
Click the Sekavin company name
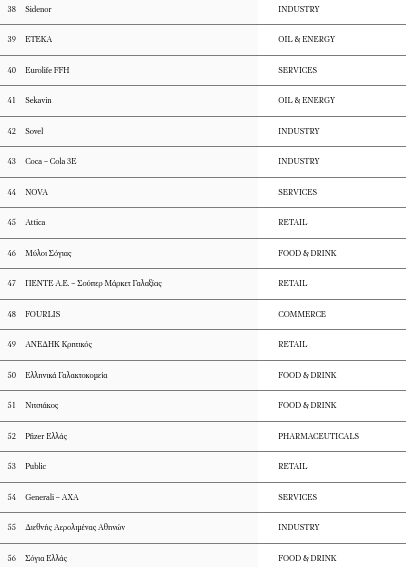tap(38, 100)
